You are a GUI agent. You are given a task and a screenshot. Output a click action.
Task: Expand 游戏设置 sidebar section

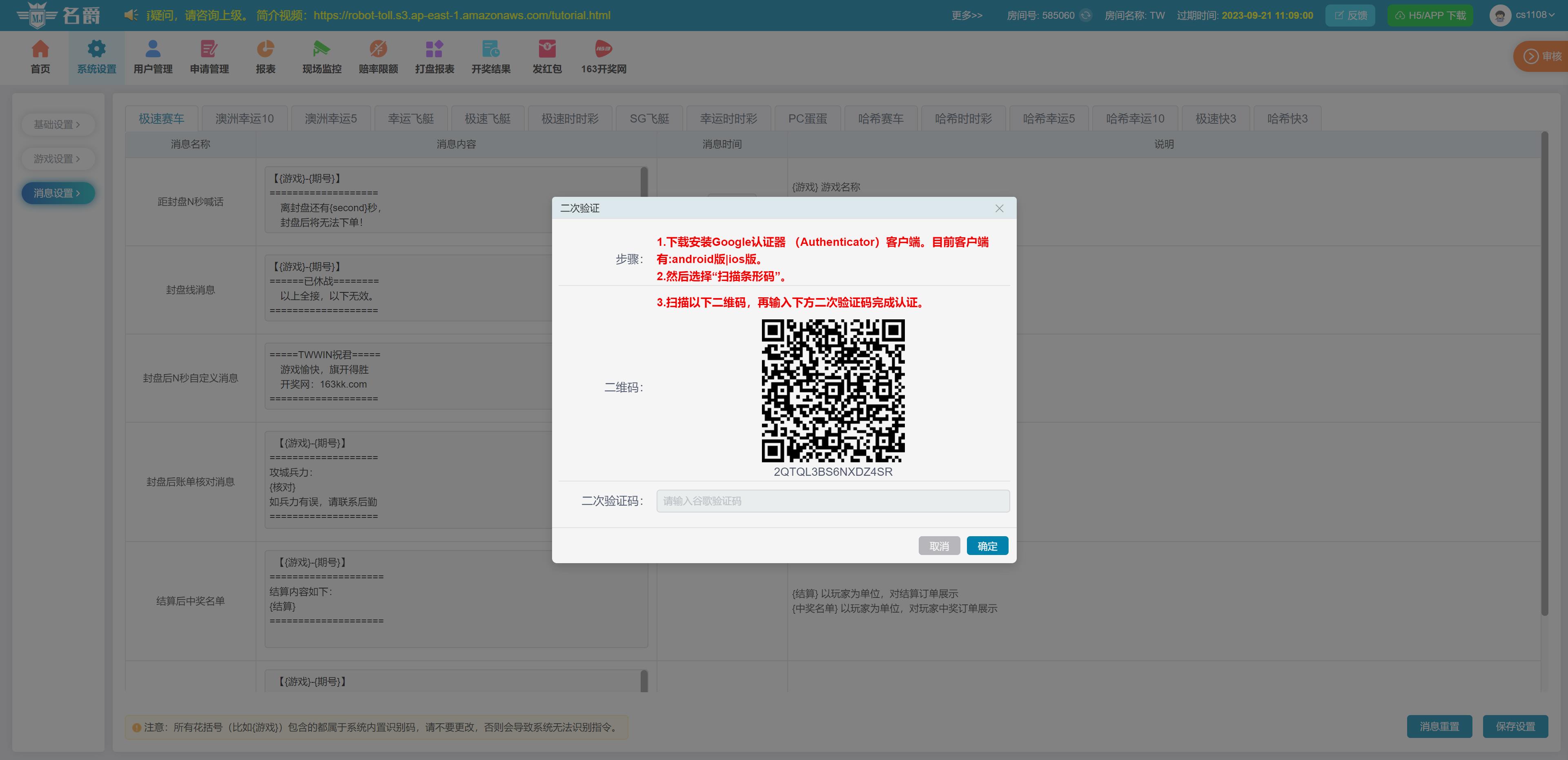point(57,159)
